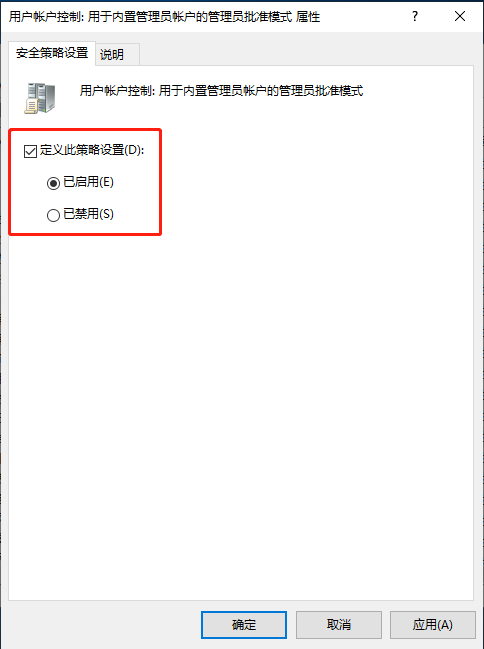Click the gray footer area left of 确定
The height and width of the screenshot is (649, 484).
[x=101, y=625]
